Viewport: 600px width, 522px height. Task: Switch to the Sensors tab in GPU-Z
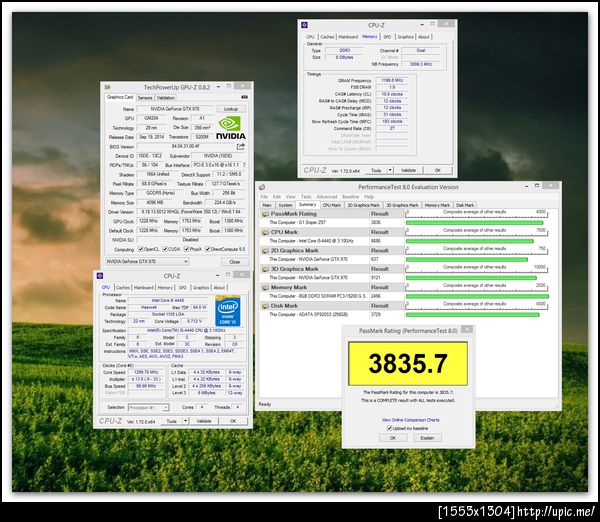(x=145, y=98)
